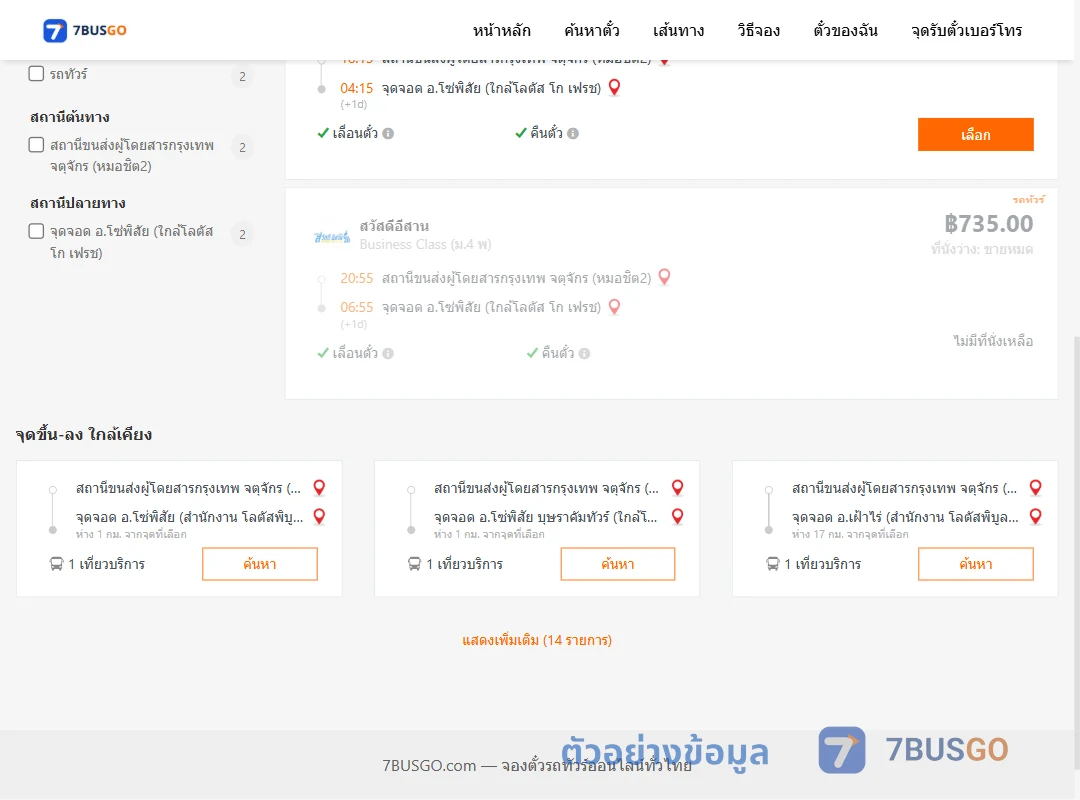Click info icon next to เลื่อนตั๋ว in first trip
1080x800 pixels.
pyautogui.click(x=388, y=134)
